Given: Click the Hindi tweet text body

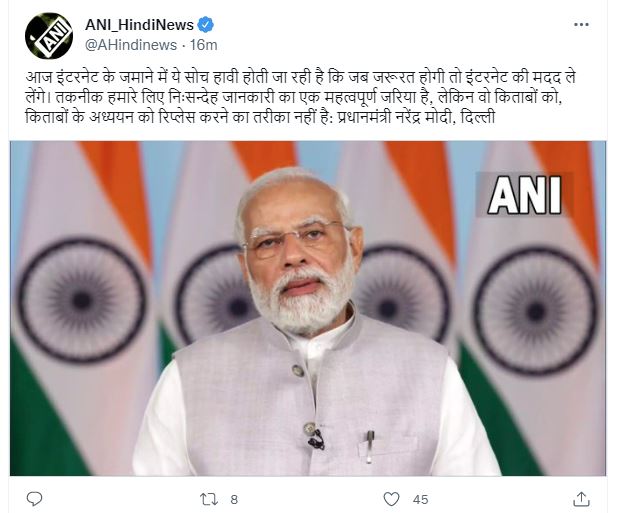Looking at the screenshot, I should click(300, 97).
